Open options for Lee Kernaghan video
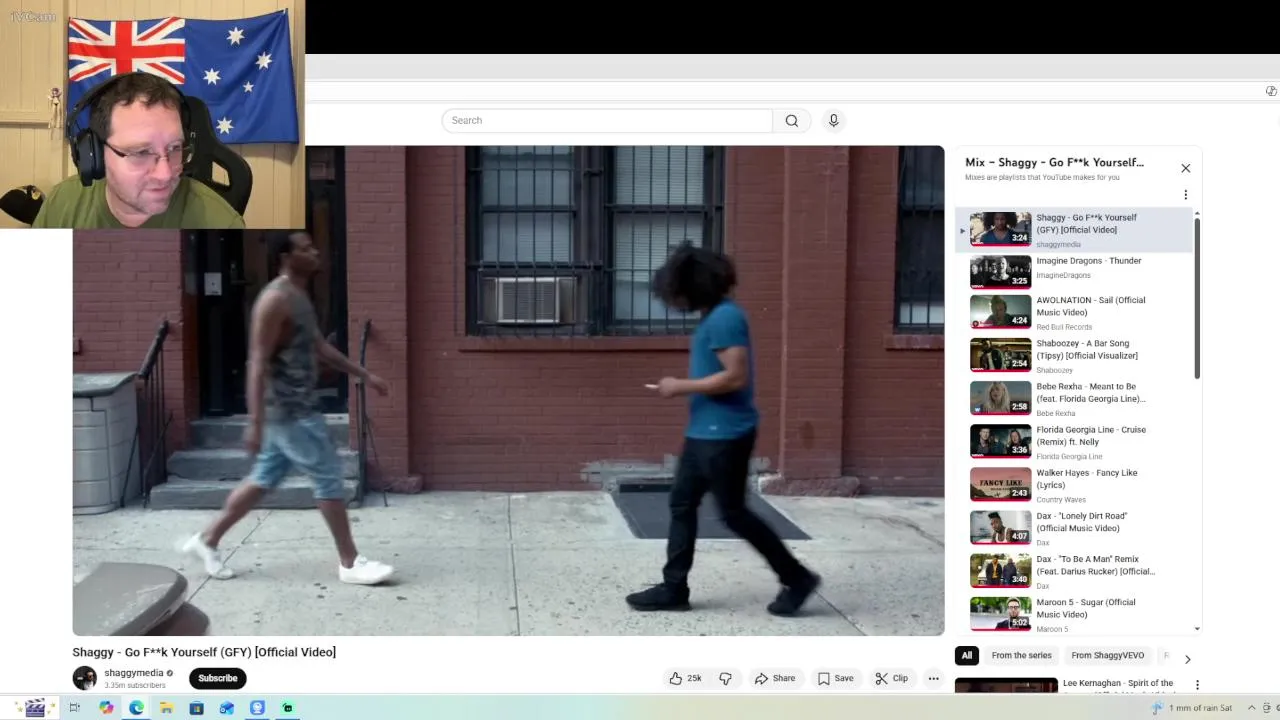Screen dimensions: 1280x720 [x=1197, y=685]
